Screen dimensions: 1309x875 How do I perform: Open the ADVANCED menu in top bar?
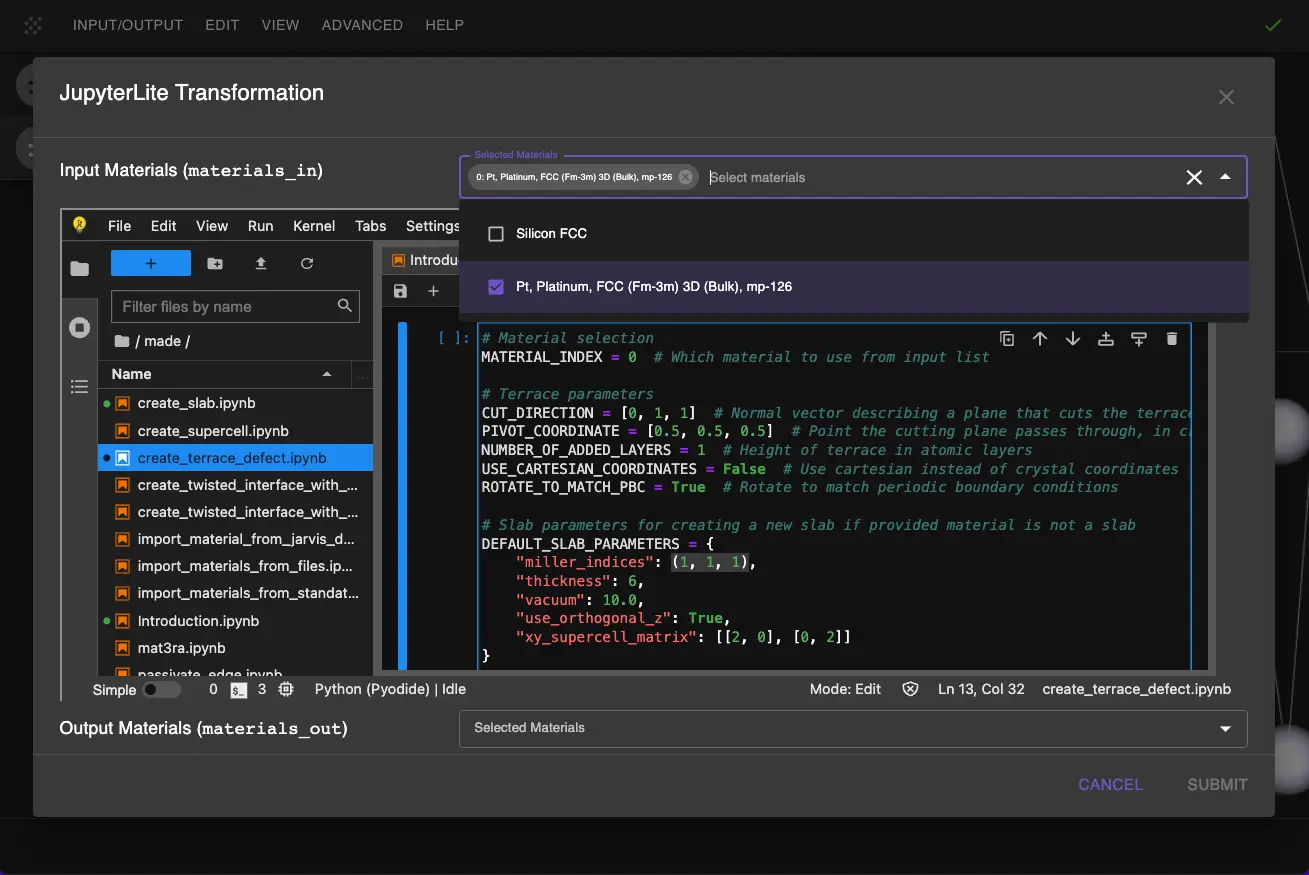pyautogui.click(x=362, y=25)
